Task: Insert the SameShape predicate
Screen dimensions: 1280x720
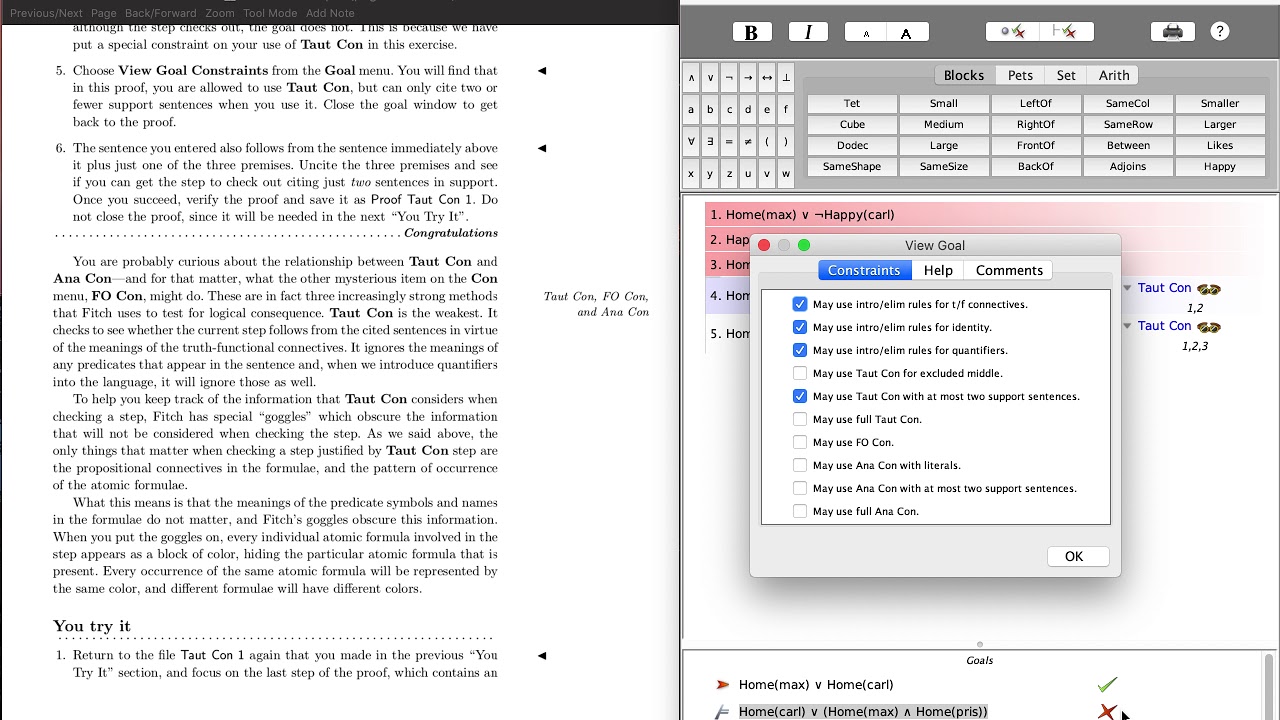Action: click(852, 166)
